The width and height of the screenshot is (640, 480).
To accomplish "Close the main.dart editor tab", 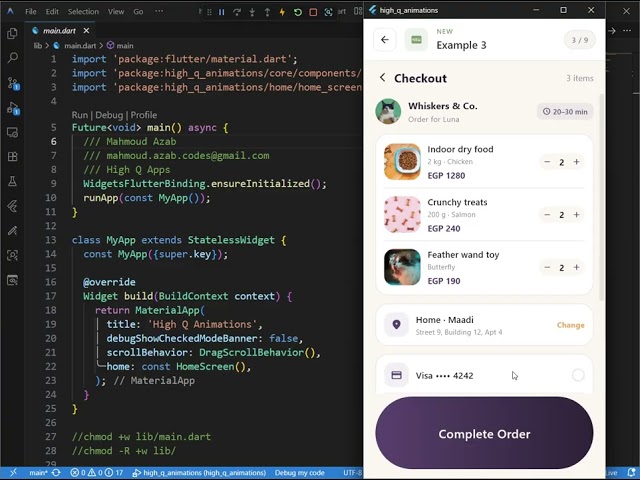I will (86, 31).
